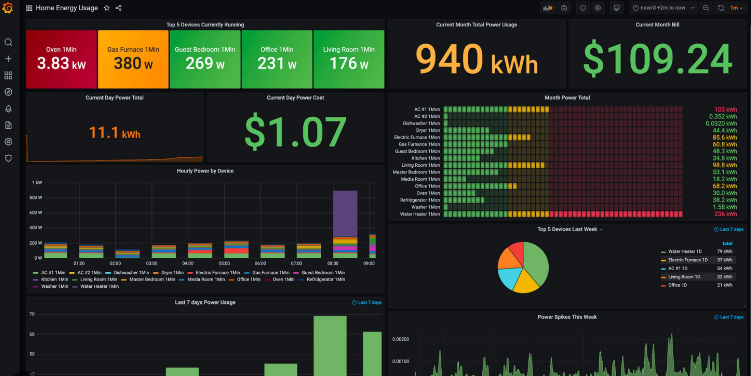Expand the 1m refresh interval dropdown

tap(736, 8)
